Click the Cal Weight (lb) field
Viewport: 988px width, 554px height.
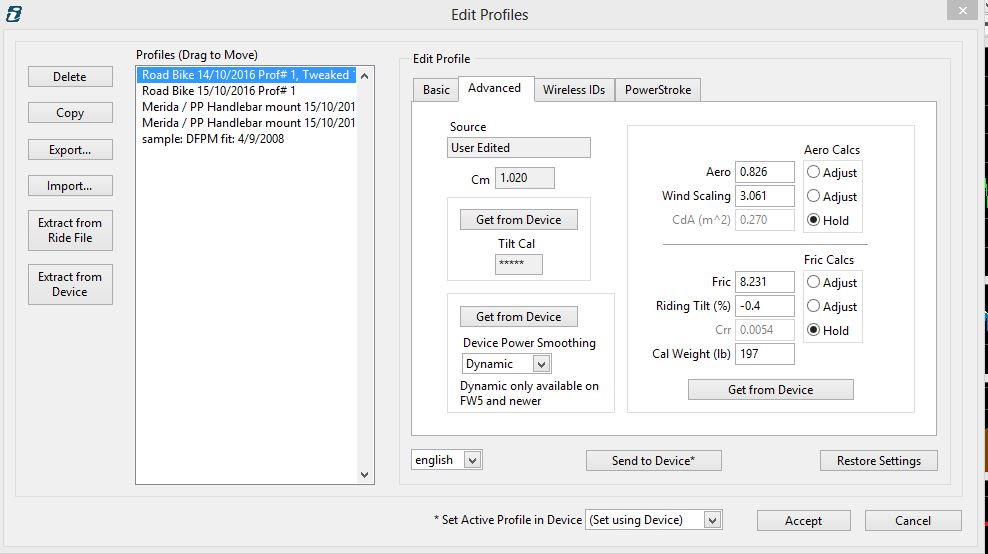coord(764,354)
